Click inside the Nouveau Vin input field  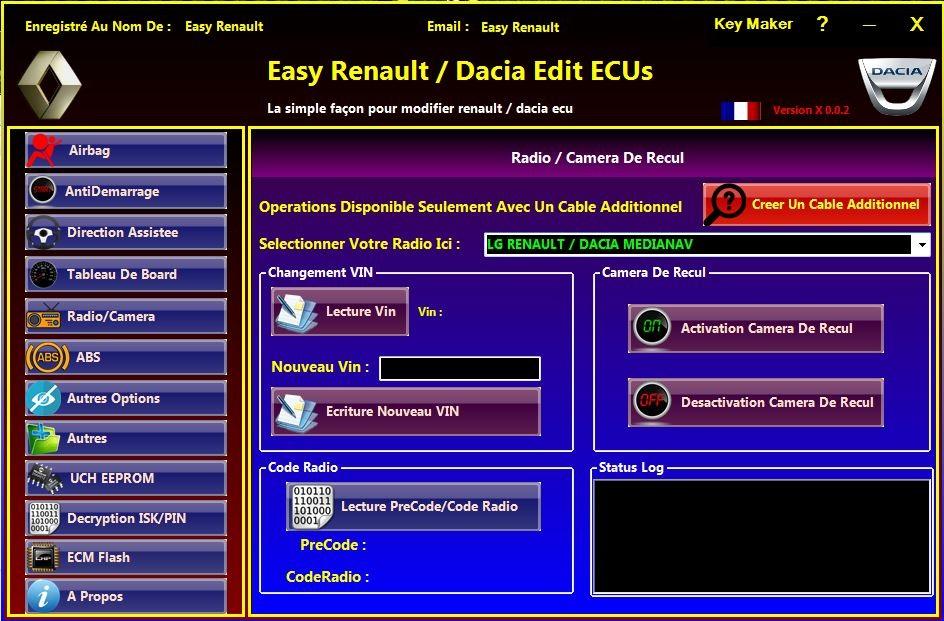click(x=458, y=368)
